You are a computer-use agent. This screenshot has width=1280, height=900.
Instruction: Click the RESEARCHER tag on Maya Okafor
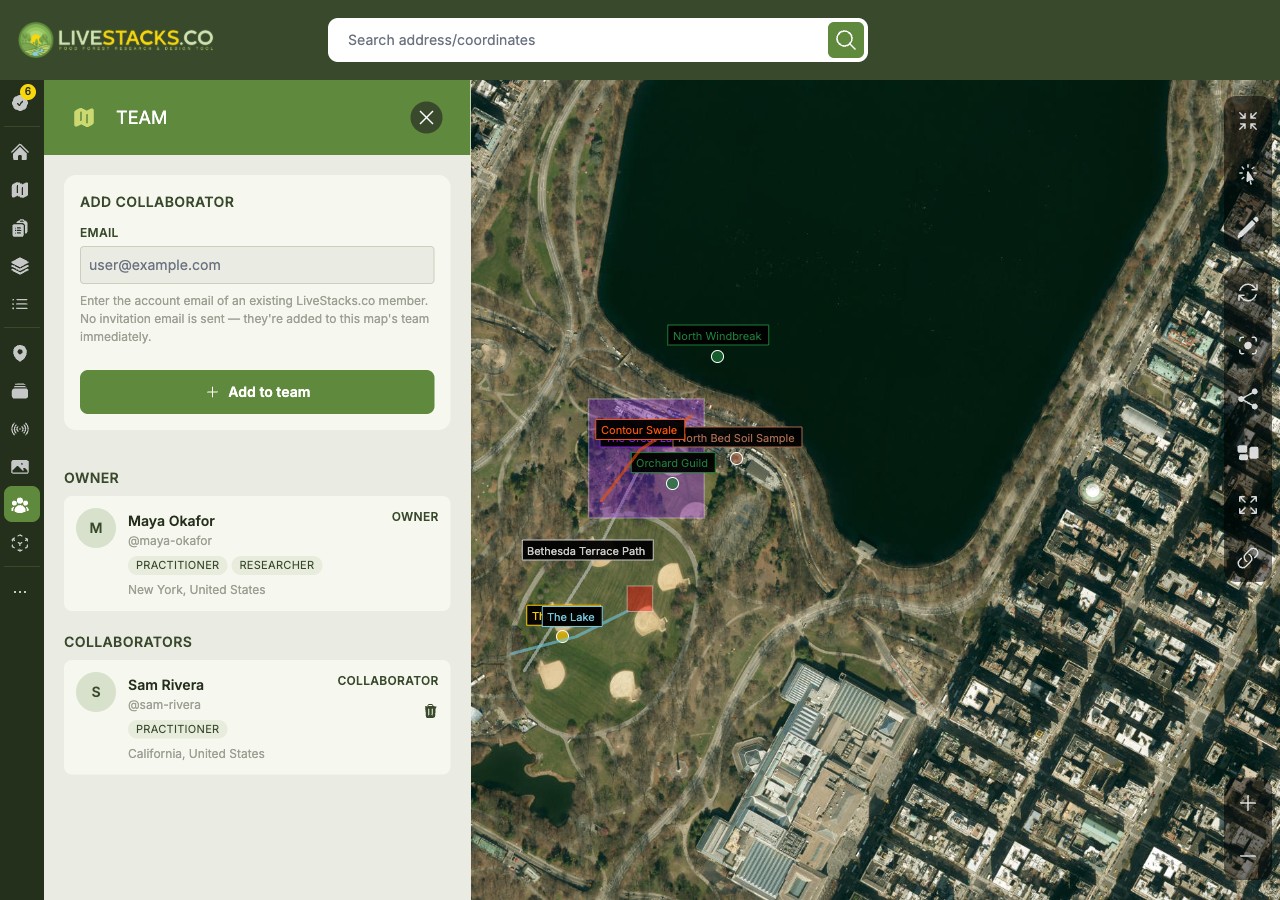tap(277, 565)
